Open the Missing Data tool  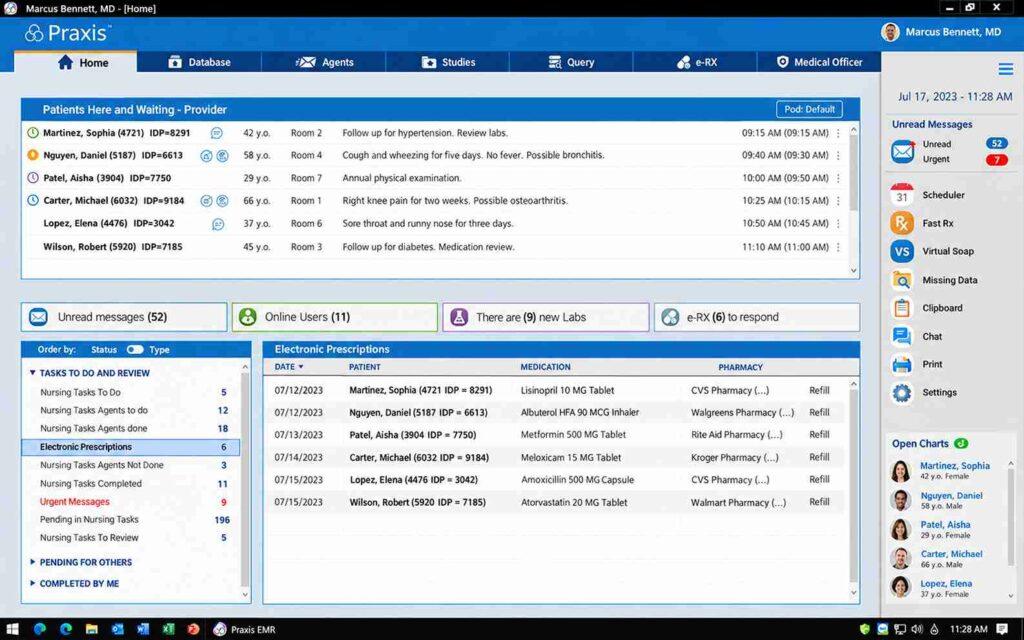(x=902, y=280)
